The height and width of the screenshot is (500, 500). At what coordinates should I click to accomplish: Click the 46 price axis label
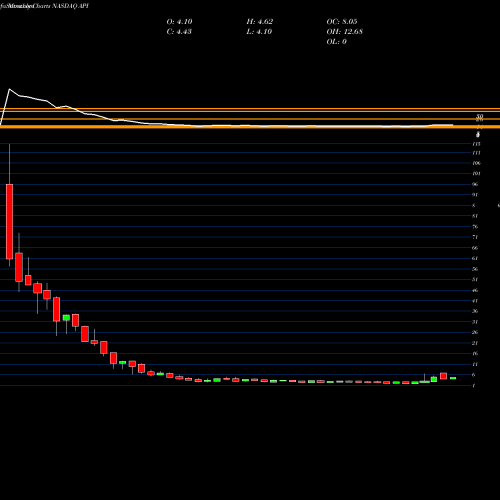475,290
